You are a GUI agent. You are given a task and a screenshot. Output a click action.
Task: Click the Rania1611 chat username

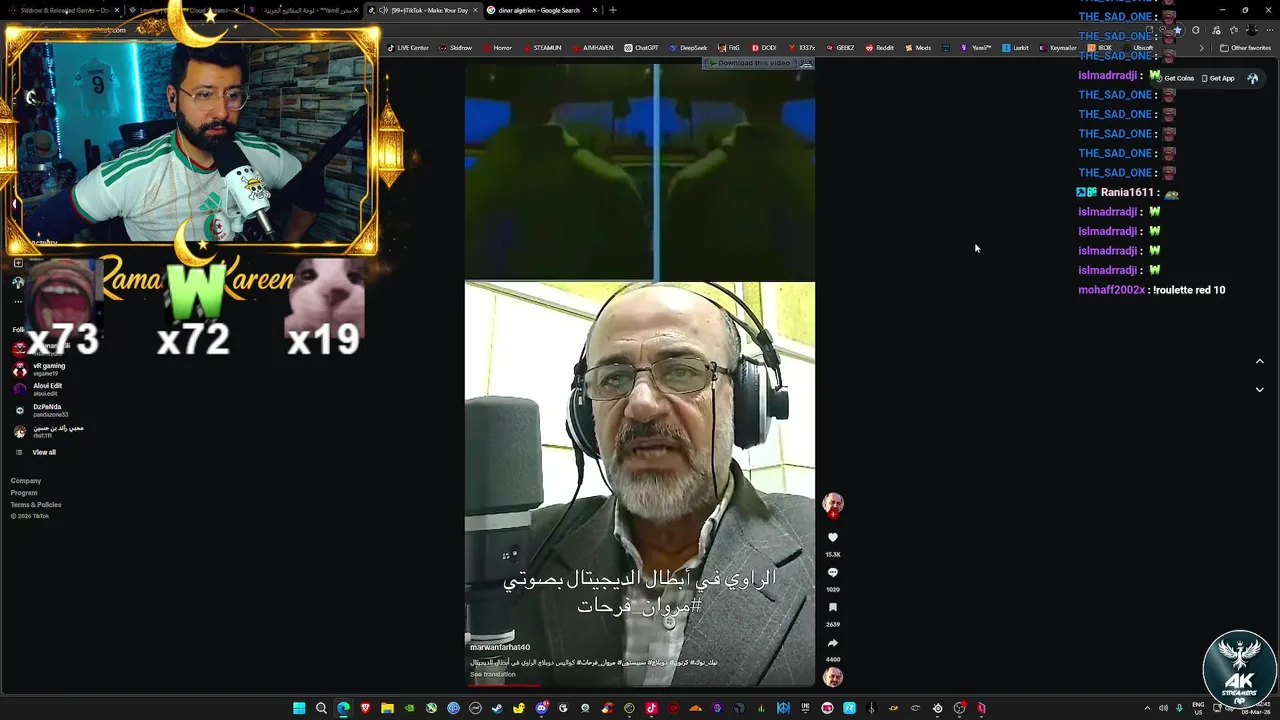pyautogui.click(x=1127, y=192)
